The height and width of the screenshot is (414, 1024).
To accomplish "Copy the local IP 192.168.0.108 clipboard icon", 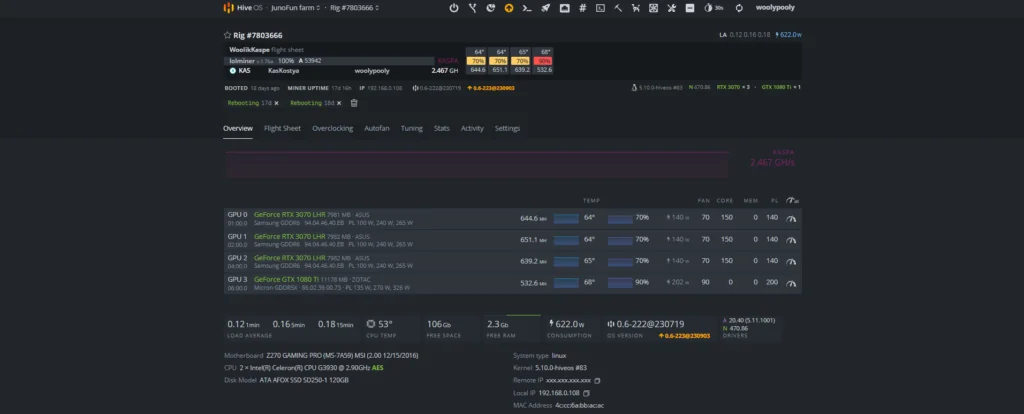I will (x=586, y=393).
